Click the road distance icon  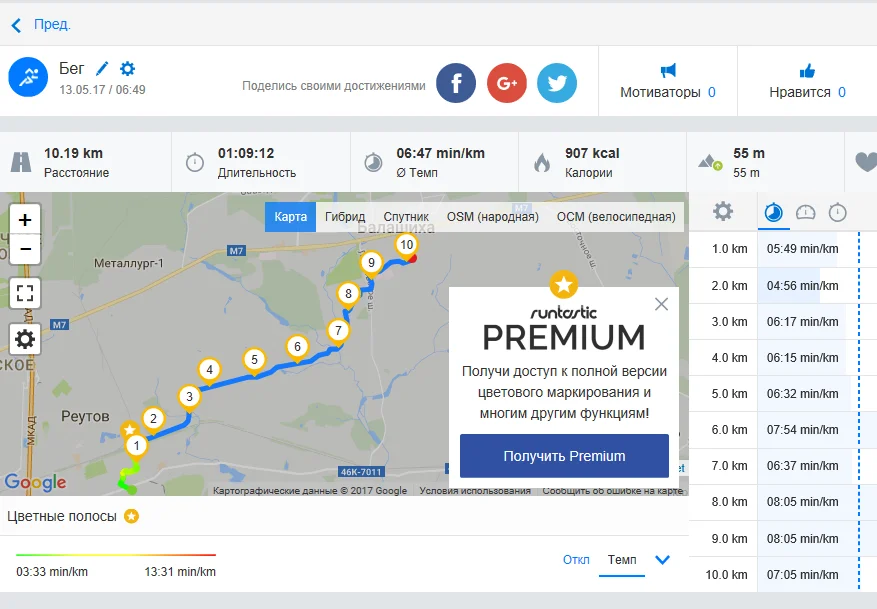pos(21,162)
